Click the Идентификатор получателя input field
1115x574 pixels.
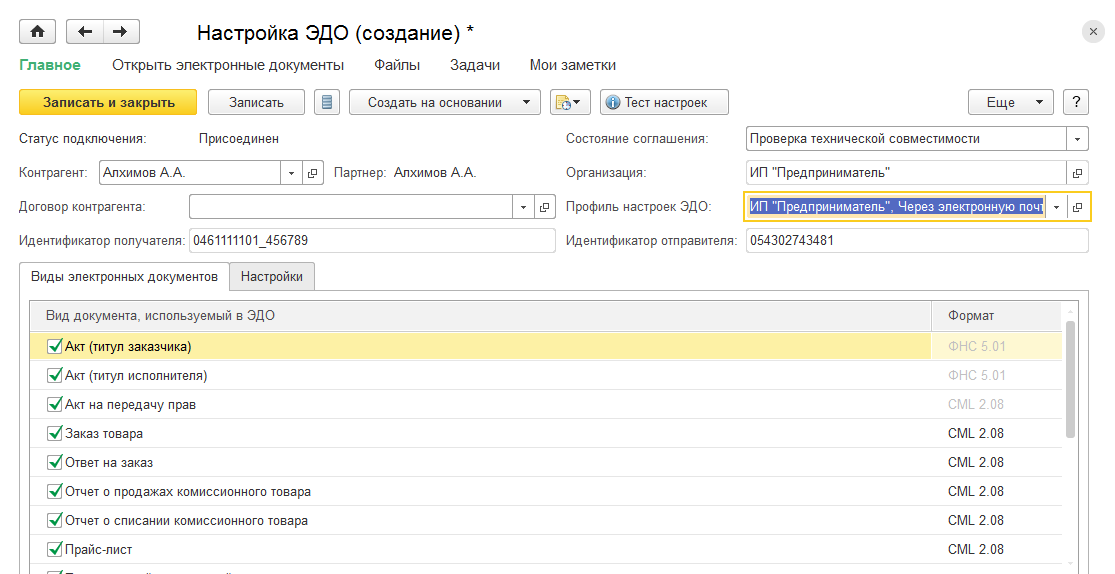pos(371,241)
